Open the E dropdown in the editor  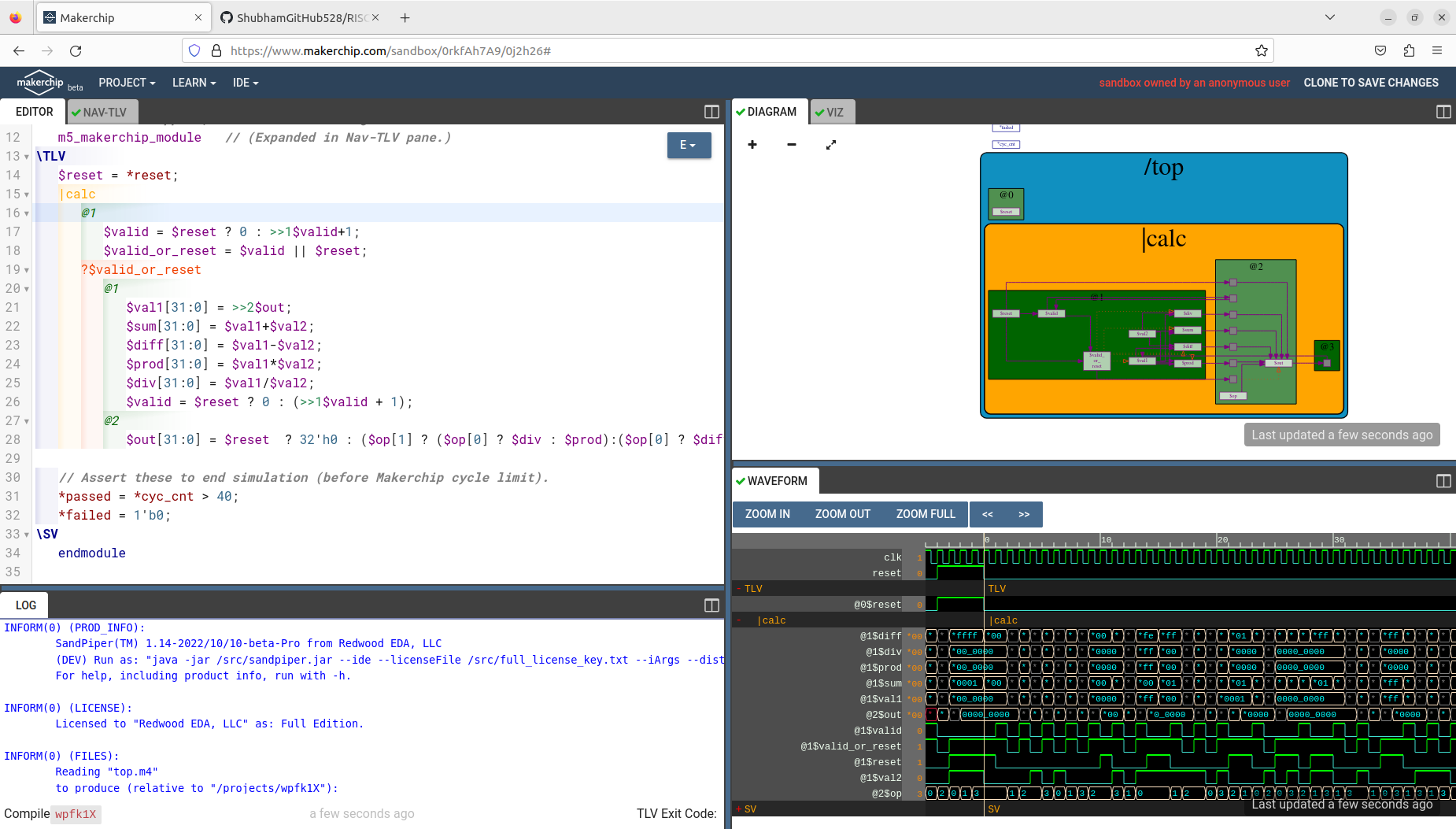[x=689, y=145]
